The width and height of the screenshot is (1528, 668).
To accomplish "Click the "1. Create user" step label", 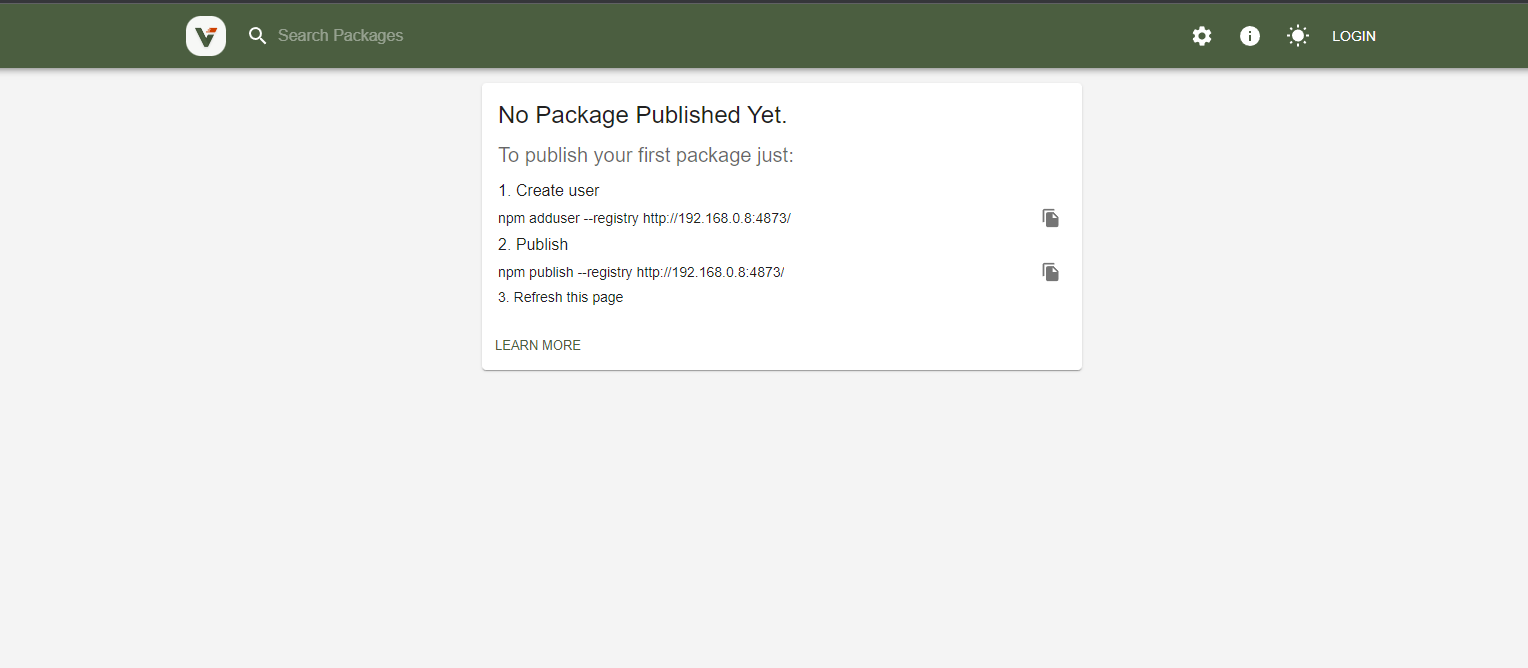I will pyautogui.click(x=549, y=190).
